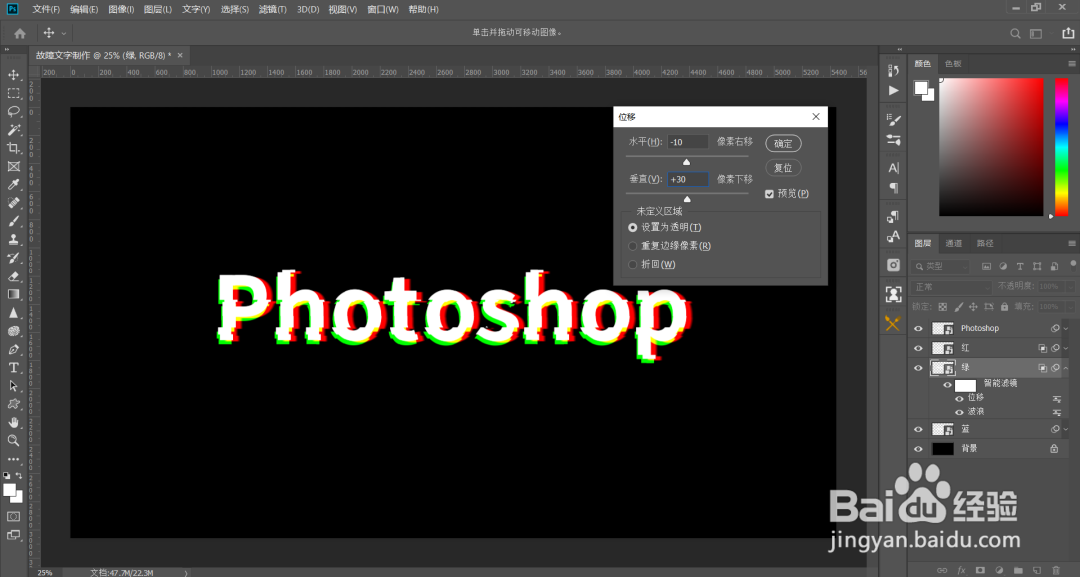Screen dimensions: 1080x577
Task: Toggle the Preview checkbox in Offset dialog
Action: [769, 194]
